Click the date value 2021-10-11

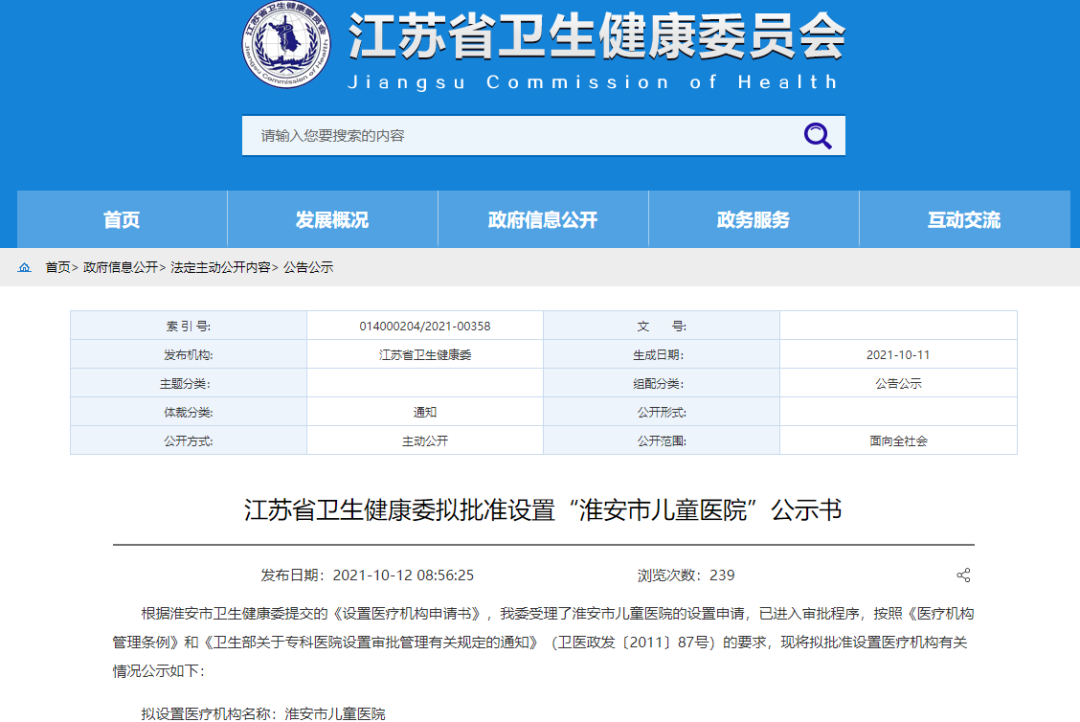click(x=898, y=355)
